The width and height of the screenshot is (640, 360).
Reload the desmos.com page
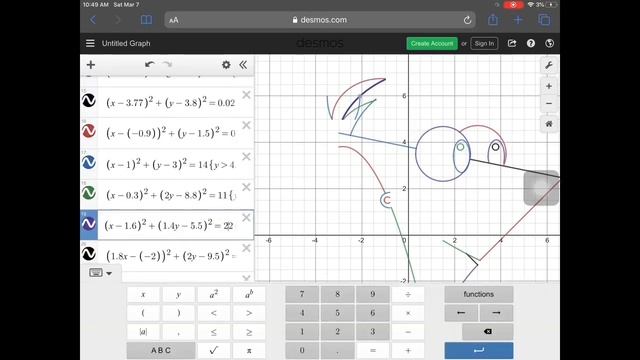(x=467, y=20)
